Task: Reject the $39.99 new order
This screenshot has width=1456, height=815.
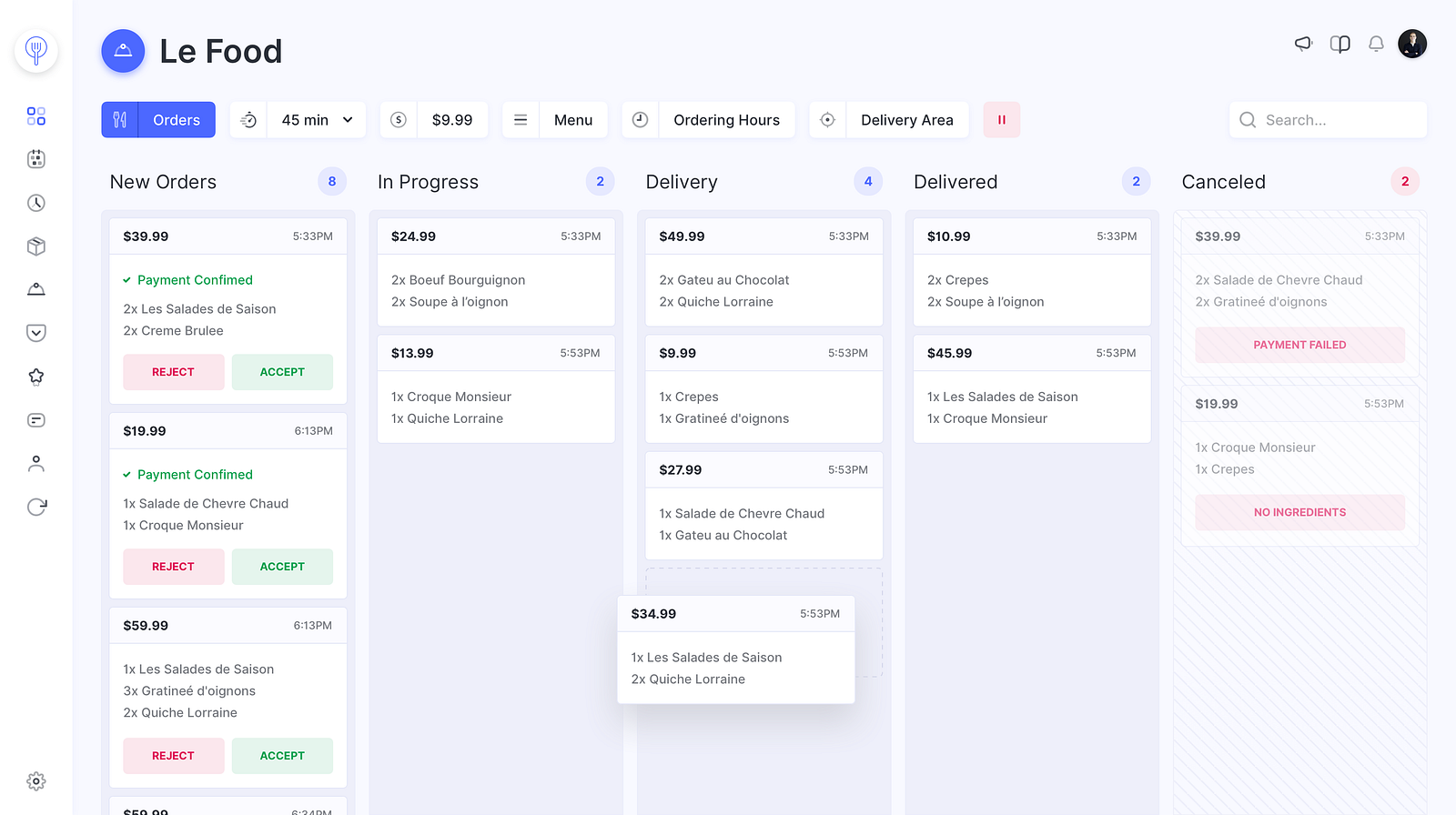Action: point(174,372)
